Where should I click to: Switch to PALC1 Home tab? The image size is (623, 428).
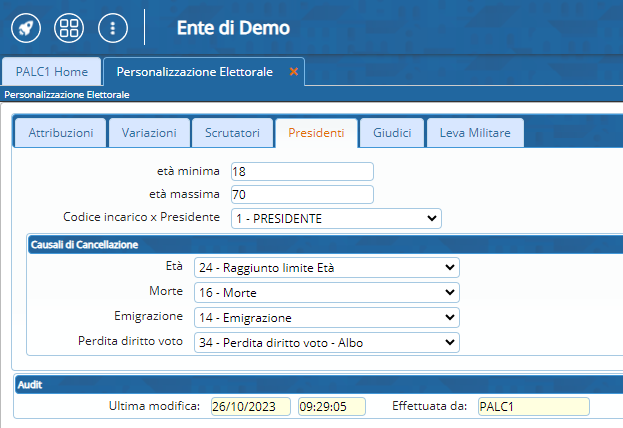[x=52, y=72]
